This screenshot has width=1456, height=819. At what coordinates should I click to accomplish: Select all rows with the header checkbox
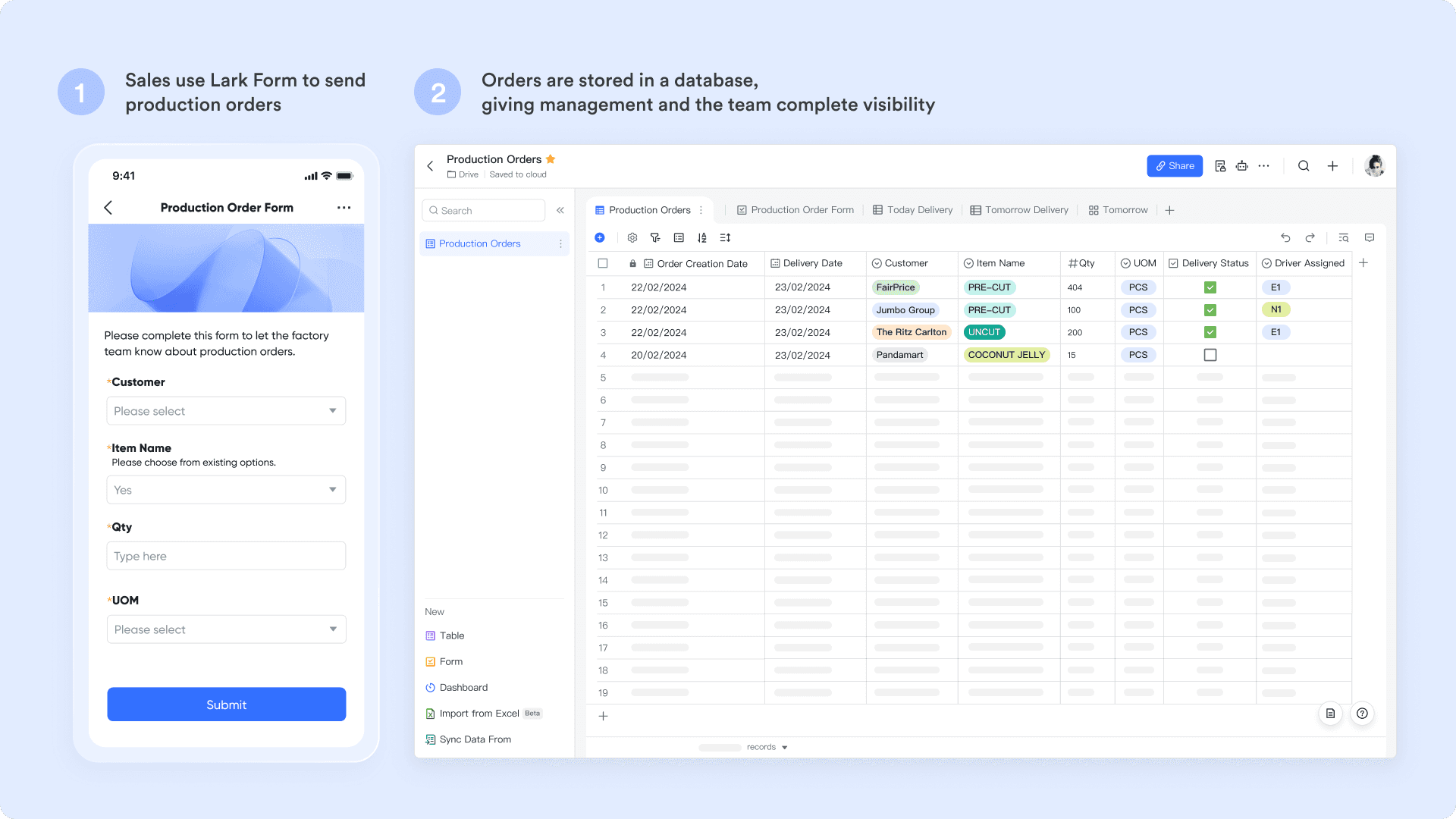click(603, 263)
